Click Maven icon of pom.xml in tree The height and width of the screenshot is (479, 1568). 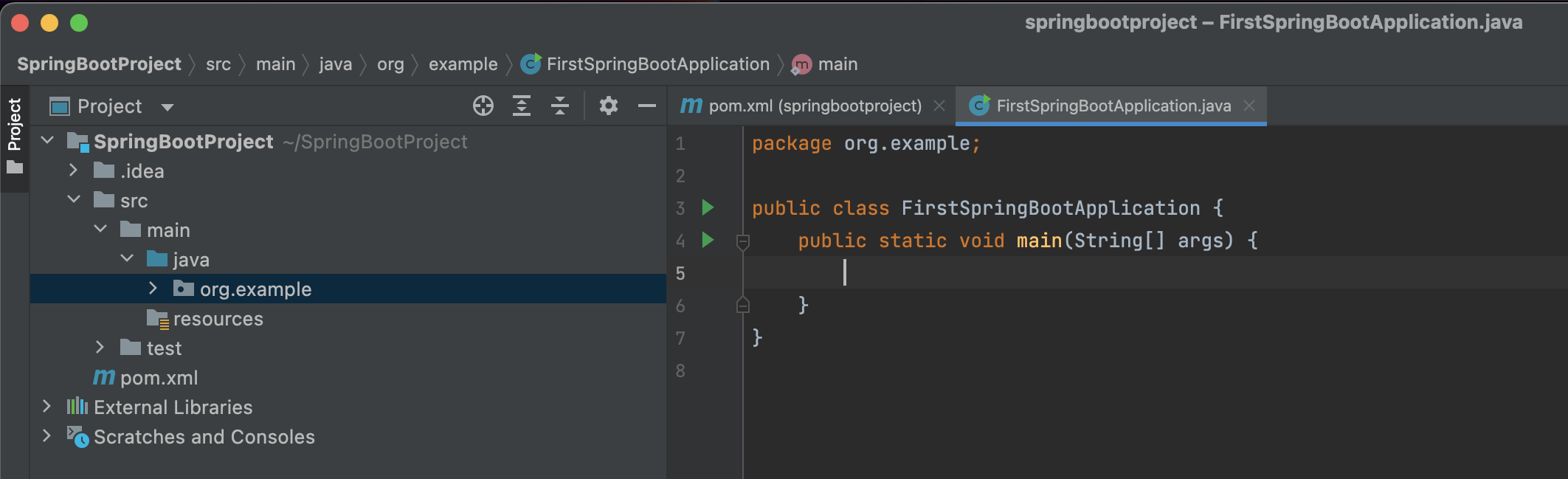(104, 377)
